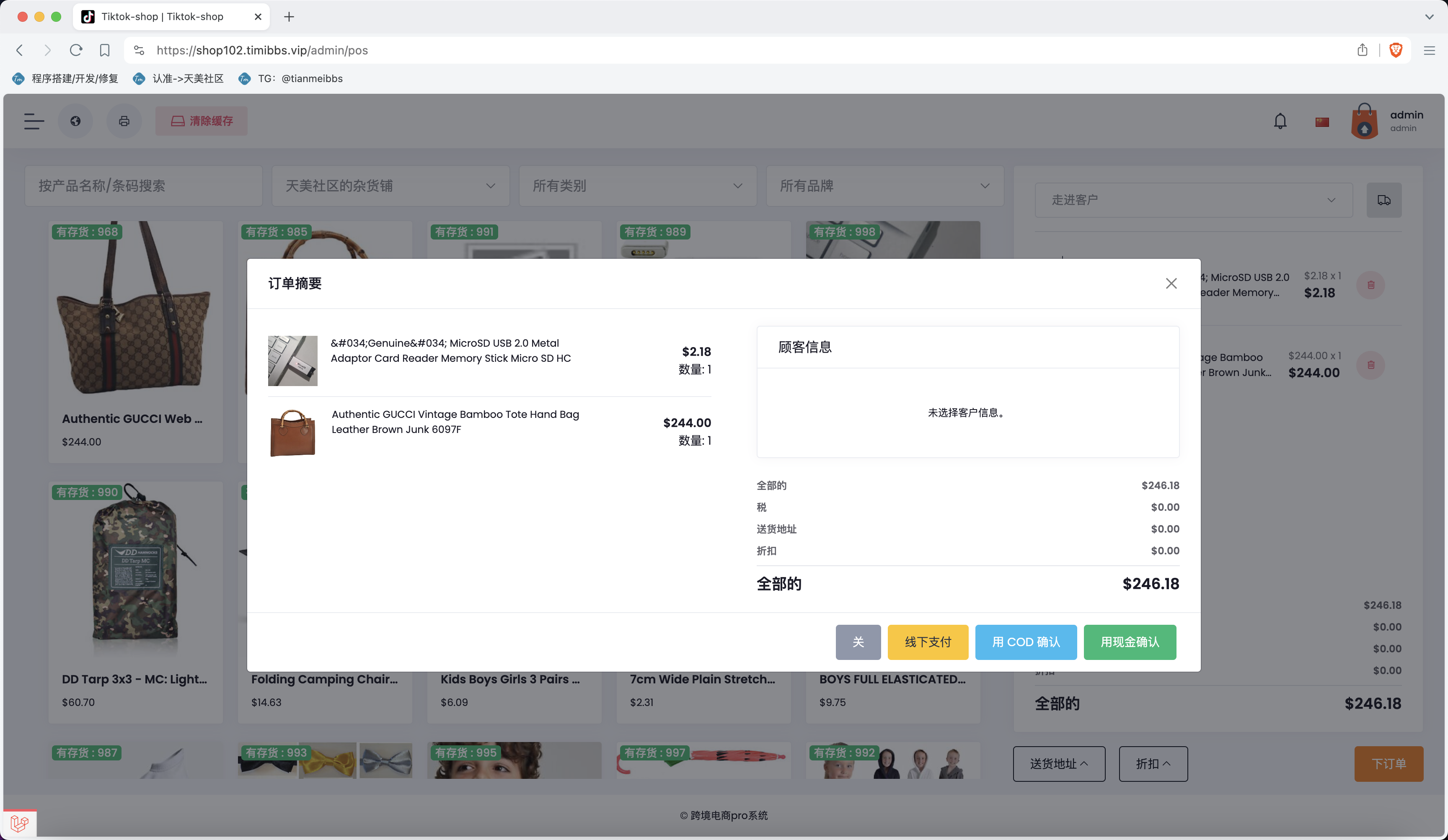
Task: Click the bow ties product image
Action: click(x=325, y=760)
